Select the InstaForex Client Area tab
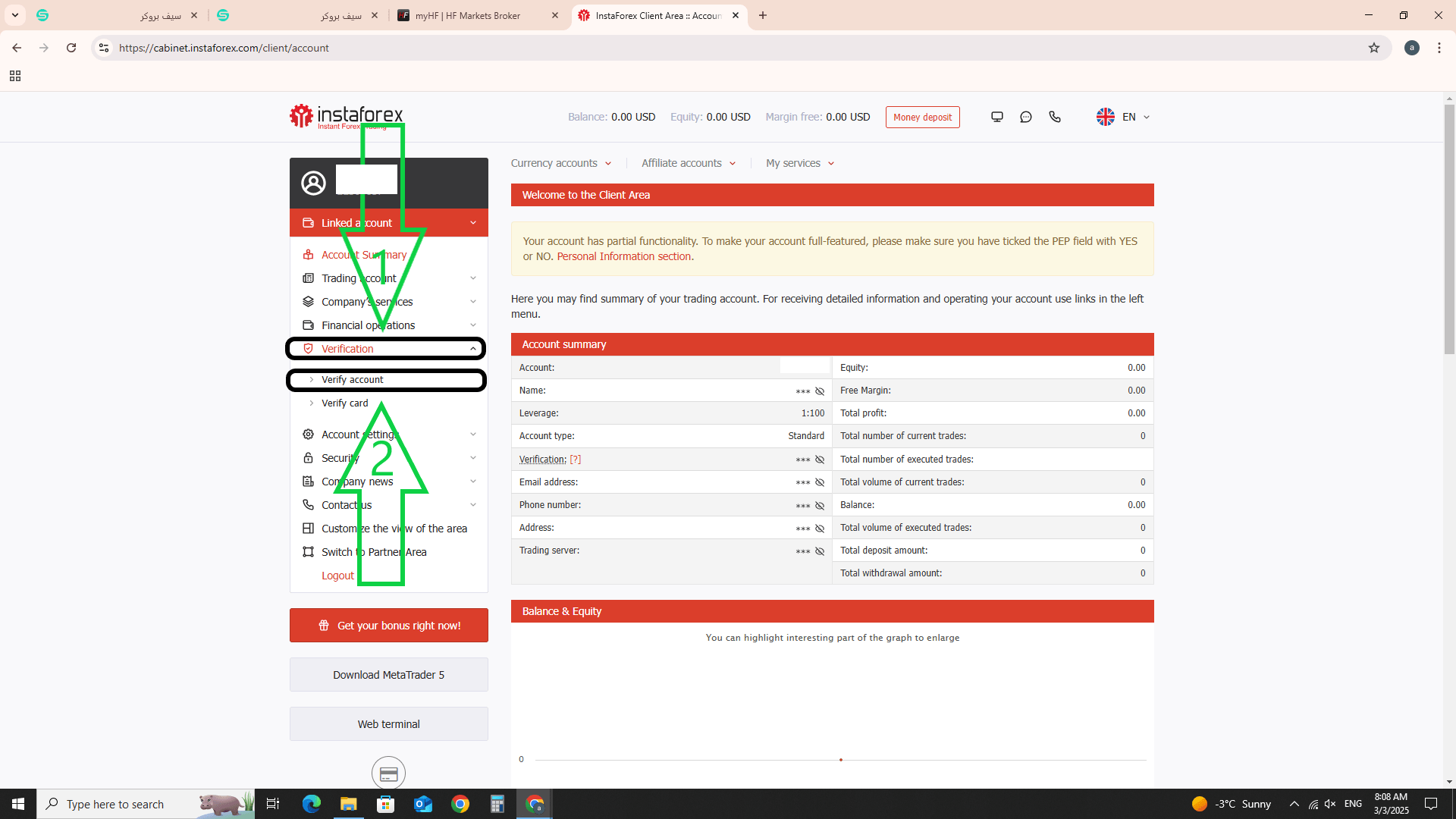 (658, 15)
